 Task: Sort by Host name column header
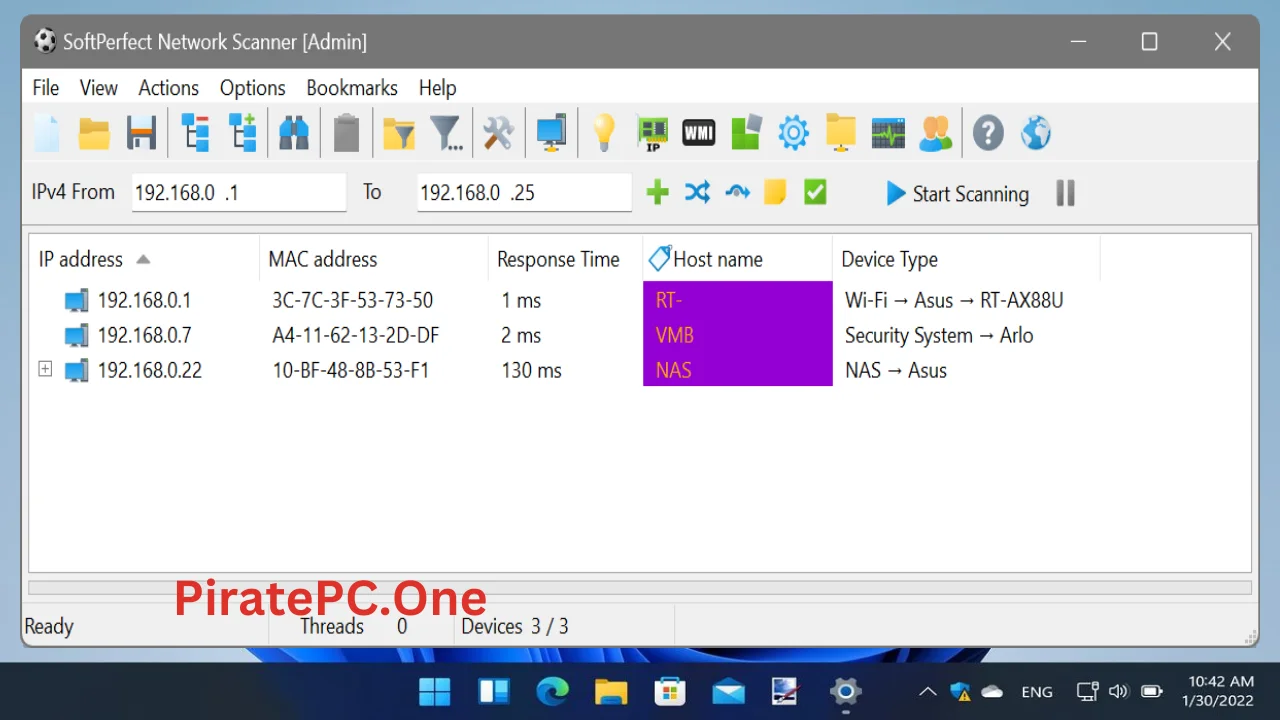pos(737,259)
